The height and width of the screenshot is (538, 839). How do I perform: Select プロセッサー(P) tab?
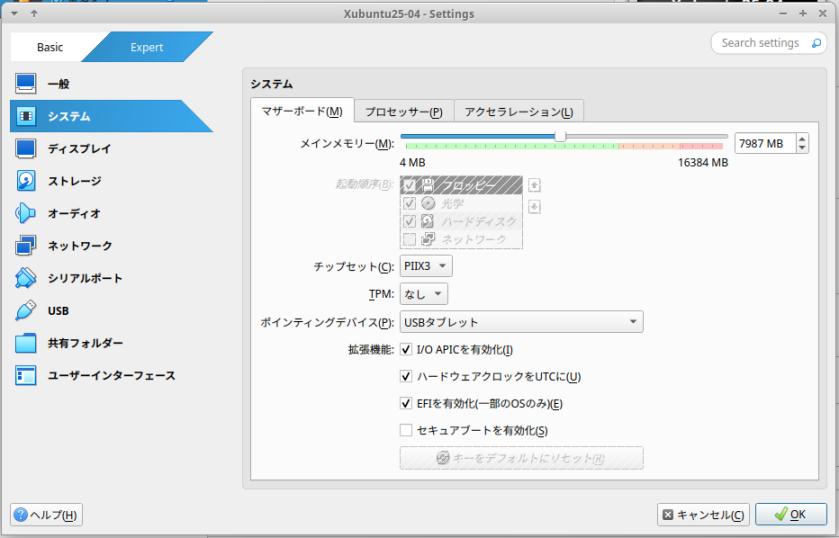pyautogui.click(x=403, y=111)
